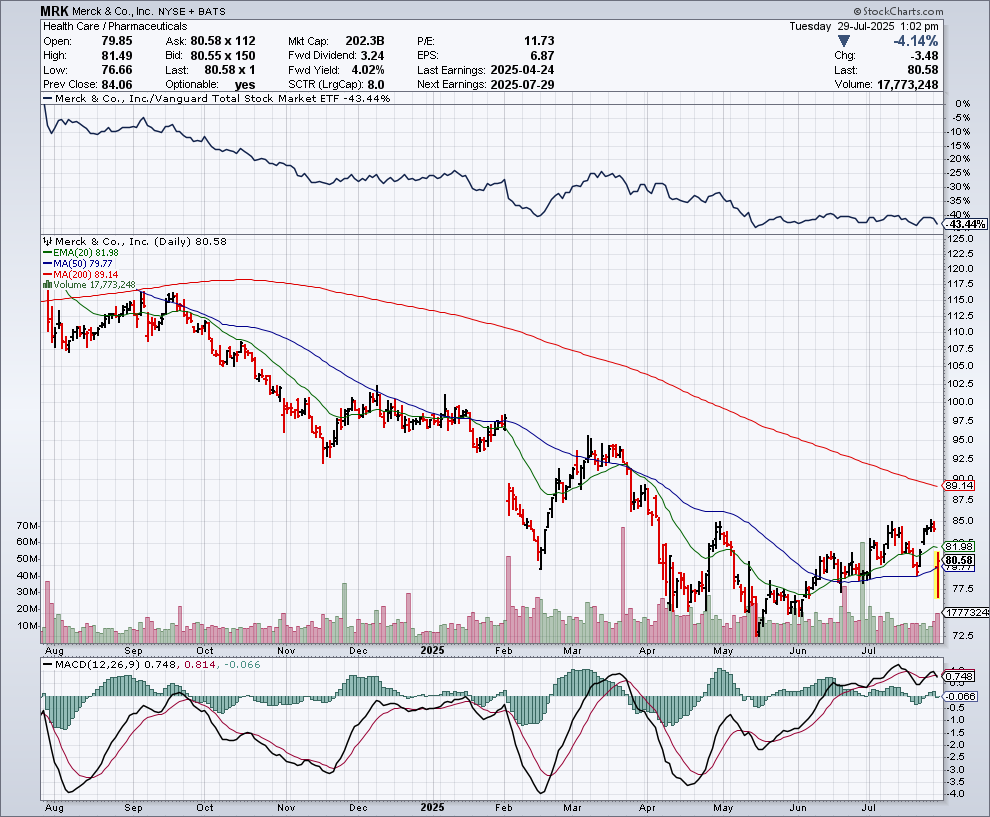Screen dimensions: 990x817
Task: Select the Low value 76.66
Action: tap(117, 70)
